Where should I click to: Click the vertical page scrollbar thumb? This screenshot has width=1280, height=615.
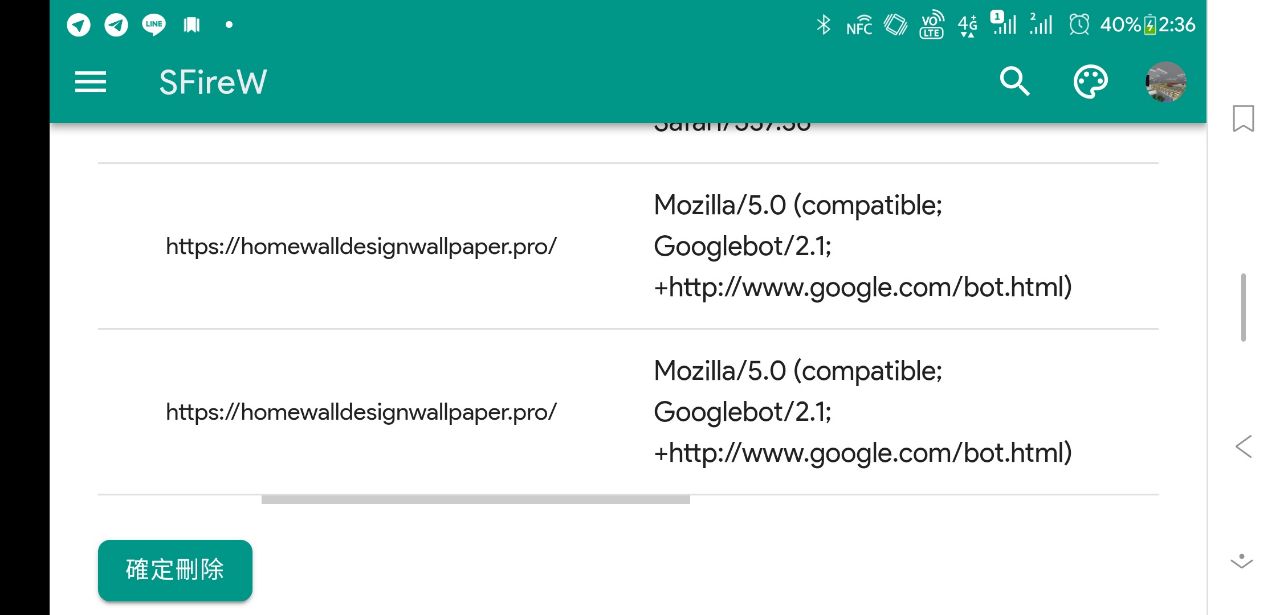(x=1244, y=307)
